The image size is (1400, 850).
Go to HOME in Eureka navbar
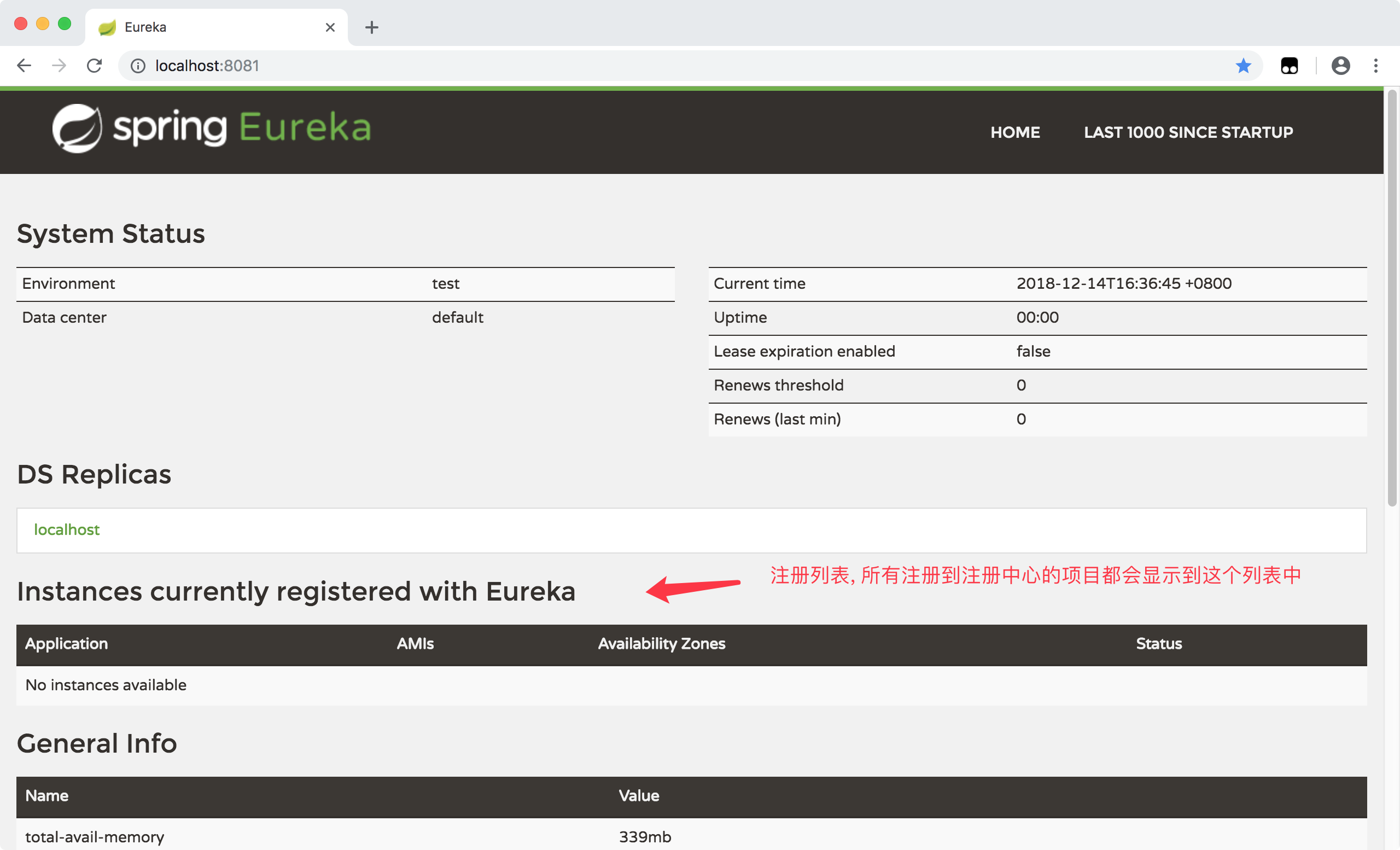pyautogui.click(x=1015, y=132)
